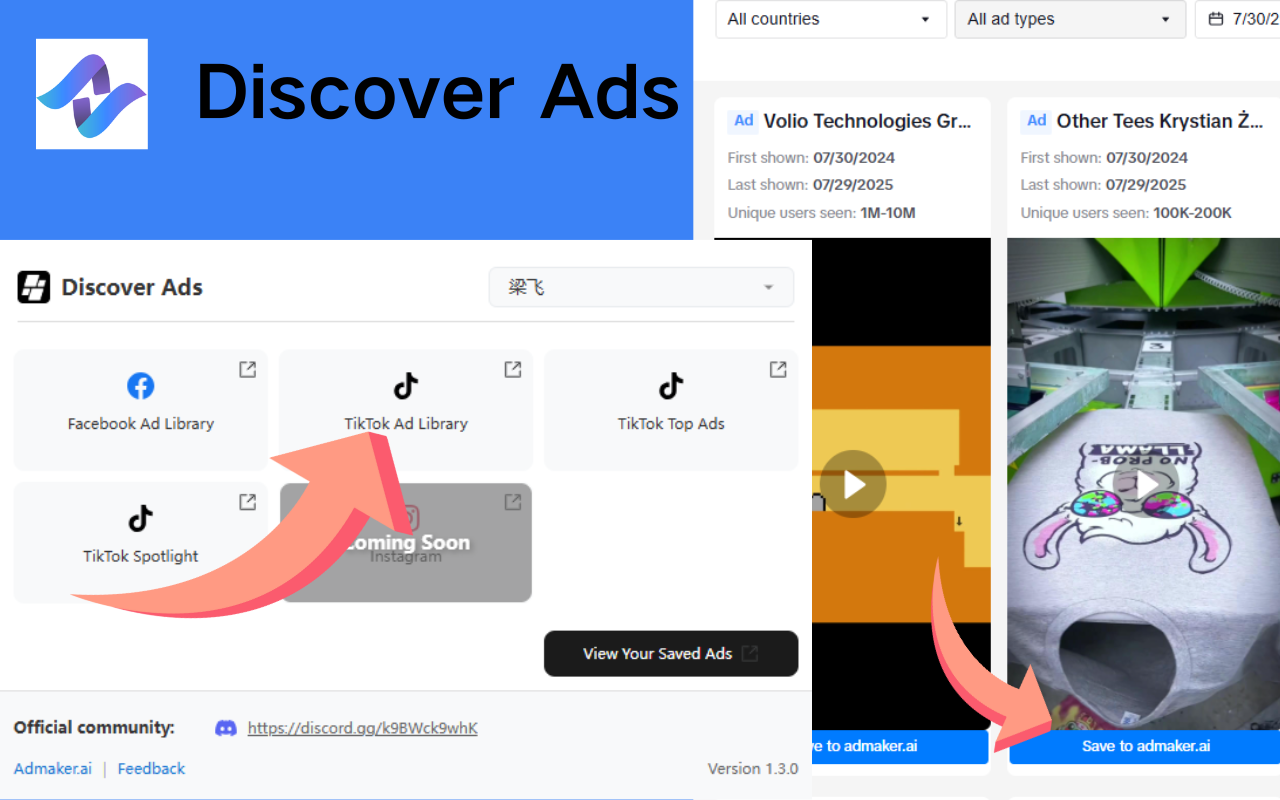Open the account dropdown showing 梁飞
This screenshot has width=1280, height=800.
click(641, 287)
